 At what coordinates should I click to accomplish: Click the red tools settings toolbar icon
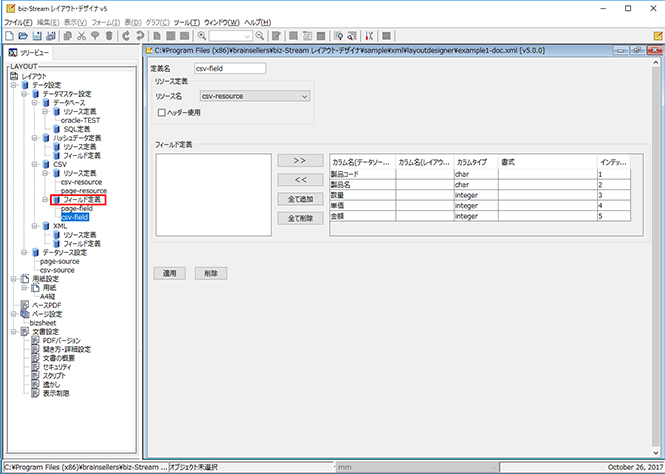coord(369,36)
